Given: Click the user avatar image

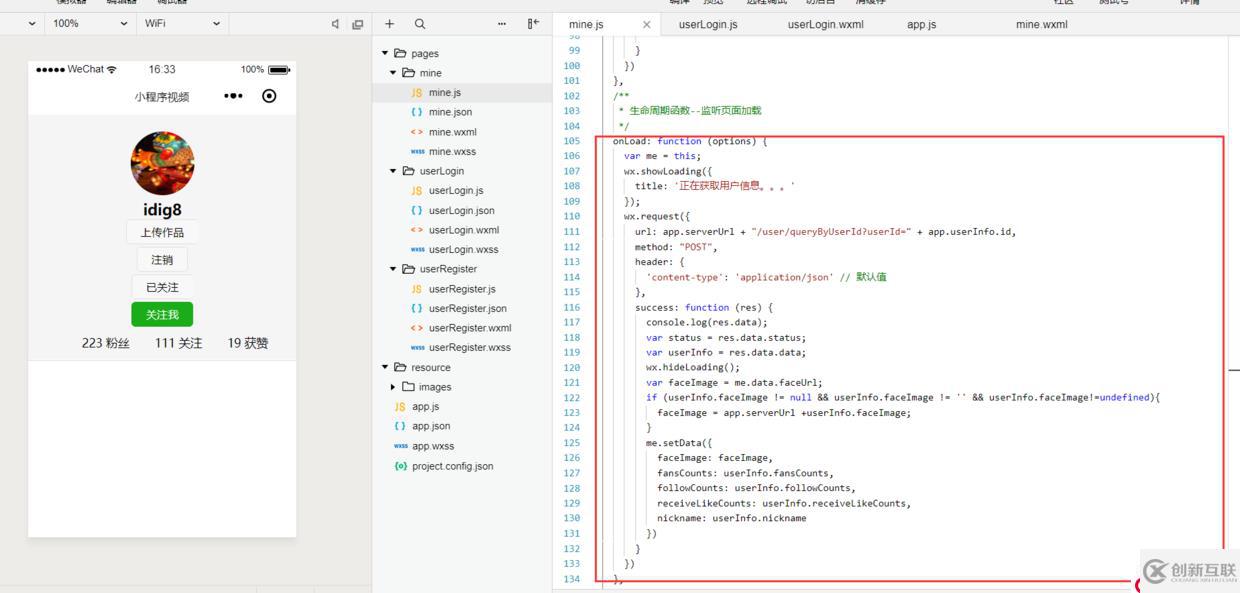Looking at the screenshot, I should point(162,163).
